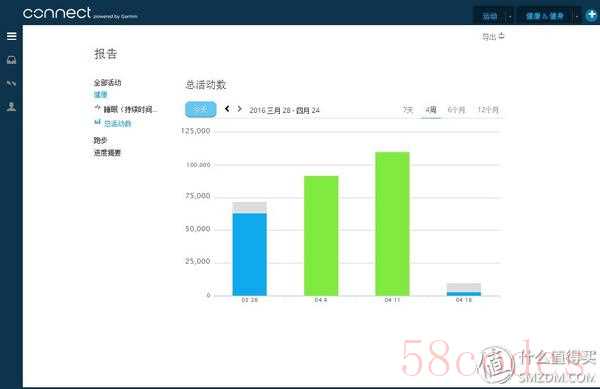Select the 12个月 range tab
Viewport: 600px width, 389px height.
tap(488, 110)
